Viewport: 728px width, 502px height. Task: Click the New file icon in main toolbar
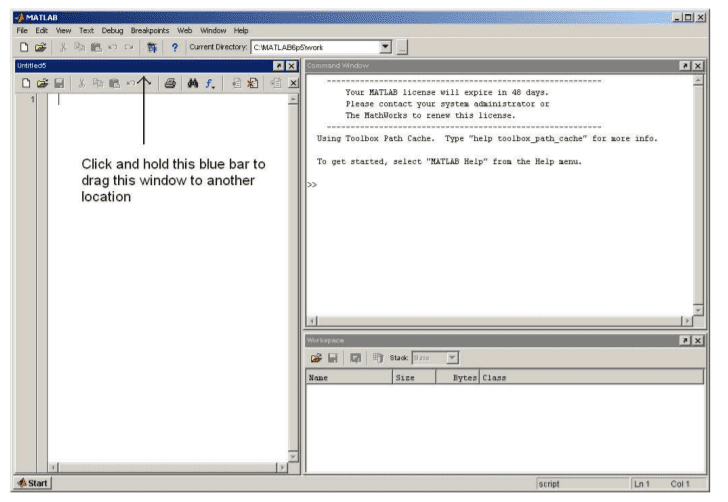coord(24,47)
